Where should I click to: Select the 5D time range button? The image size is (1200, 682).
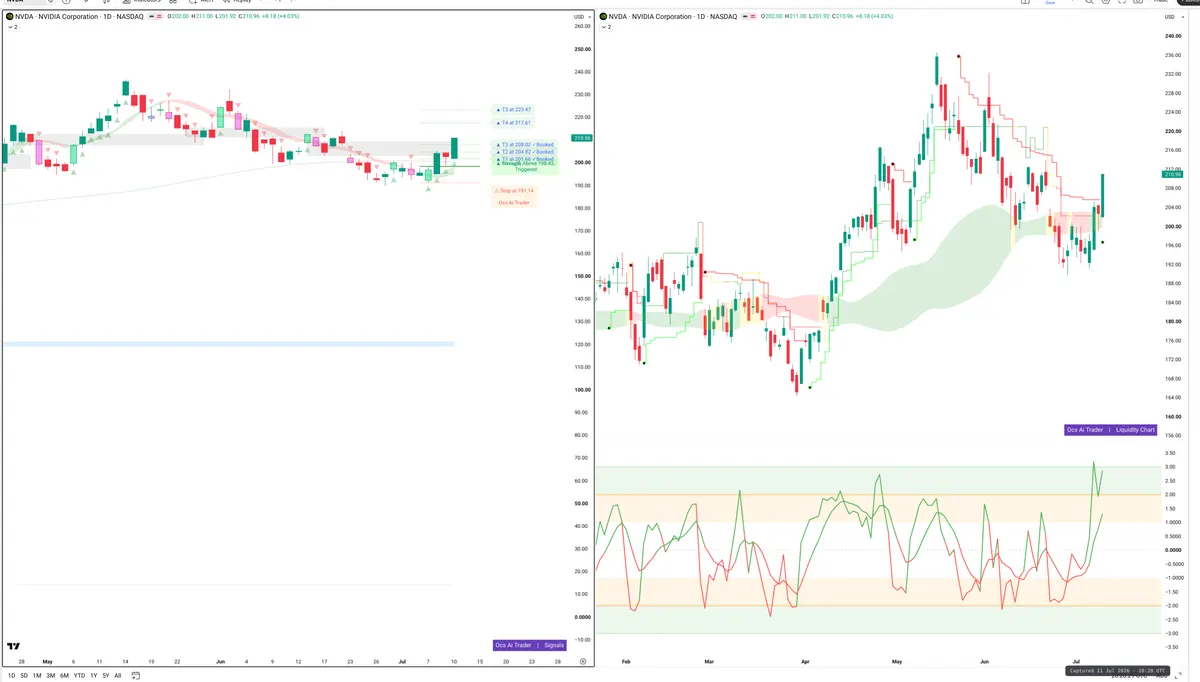25,675
